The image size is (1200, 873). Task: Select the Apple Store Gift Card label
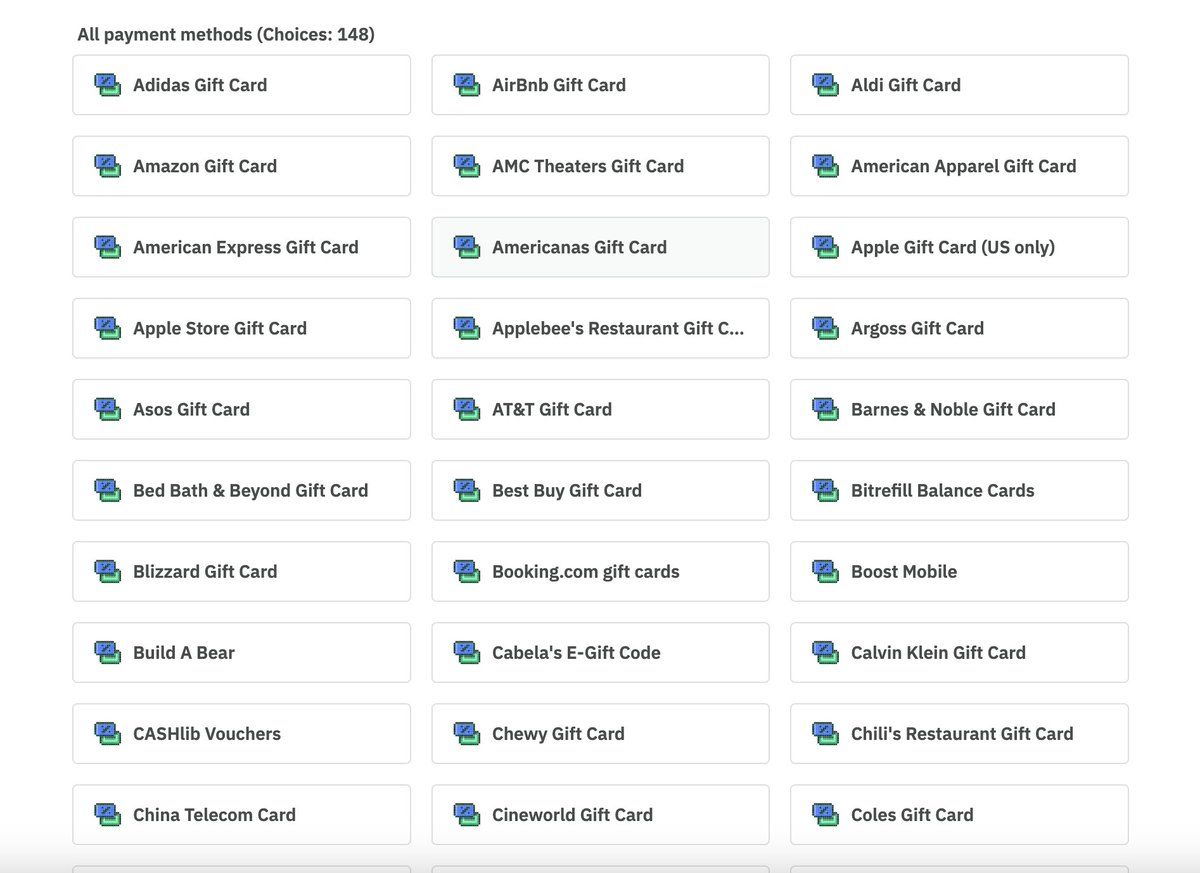pos(220,328)
